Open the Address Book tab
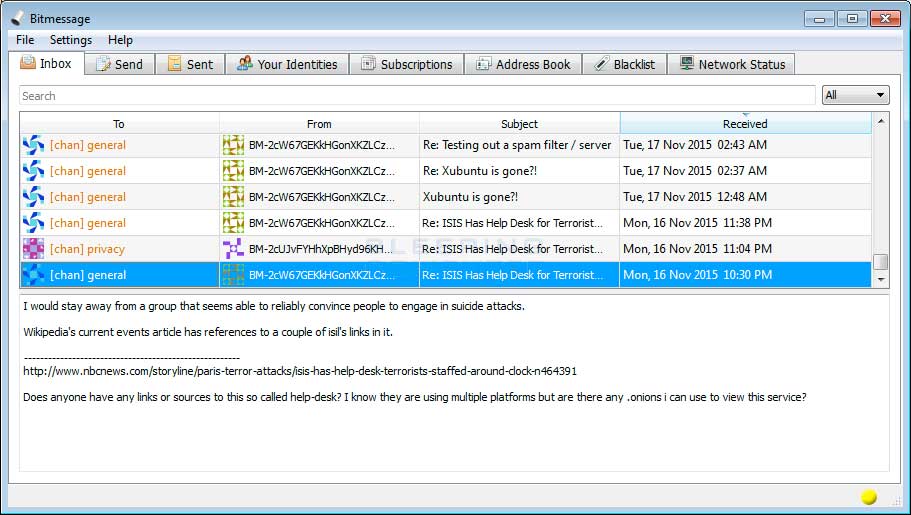This screenshot has width=911, height=515. (523, 64)
